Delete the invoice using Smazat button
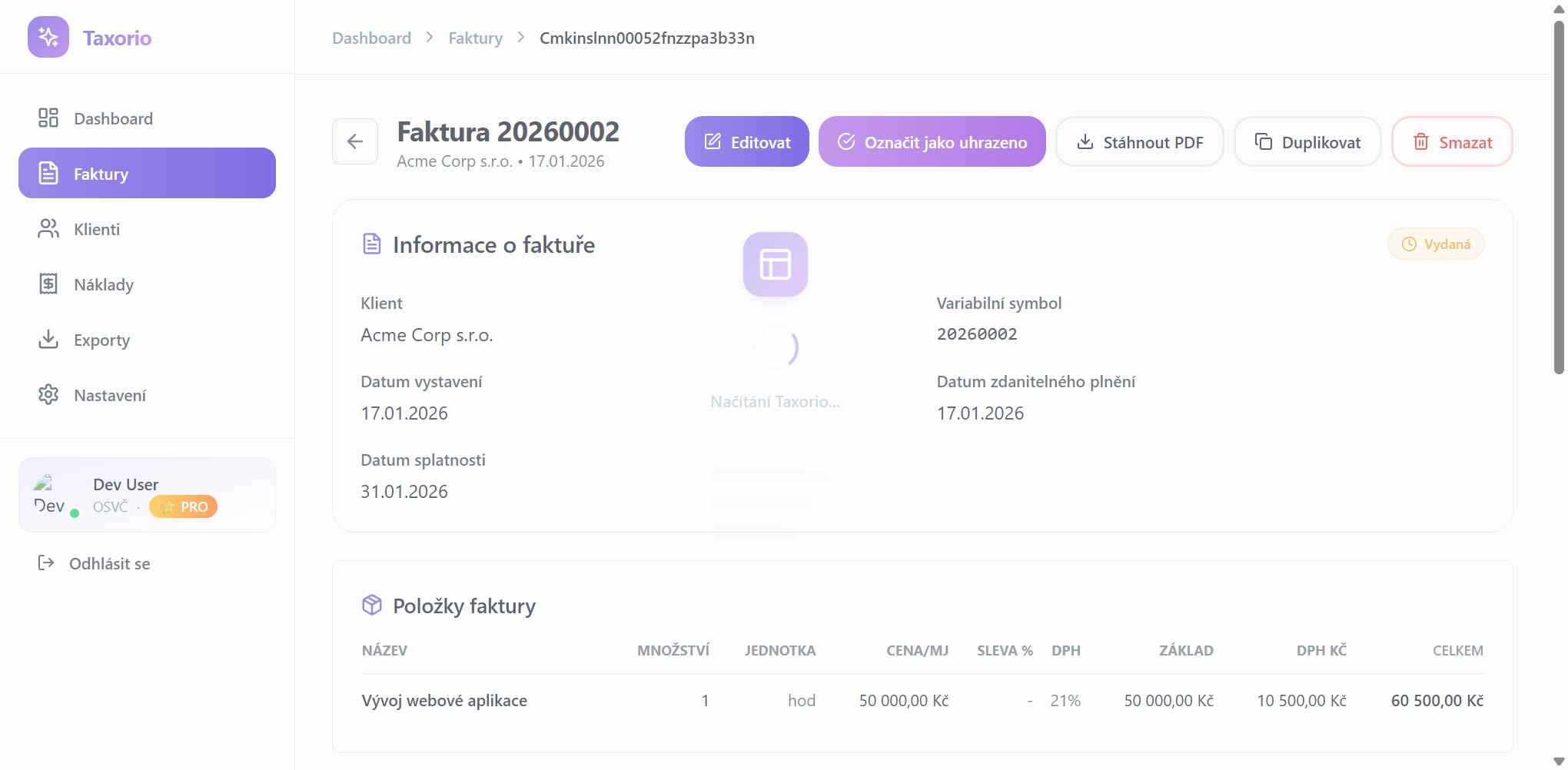This screenshot has height=770, width=1568. tap(1452, 142)
